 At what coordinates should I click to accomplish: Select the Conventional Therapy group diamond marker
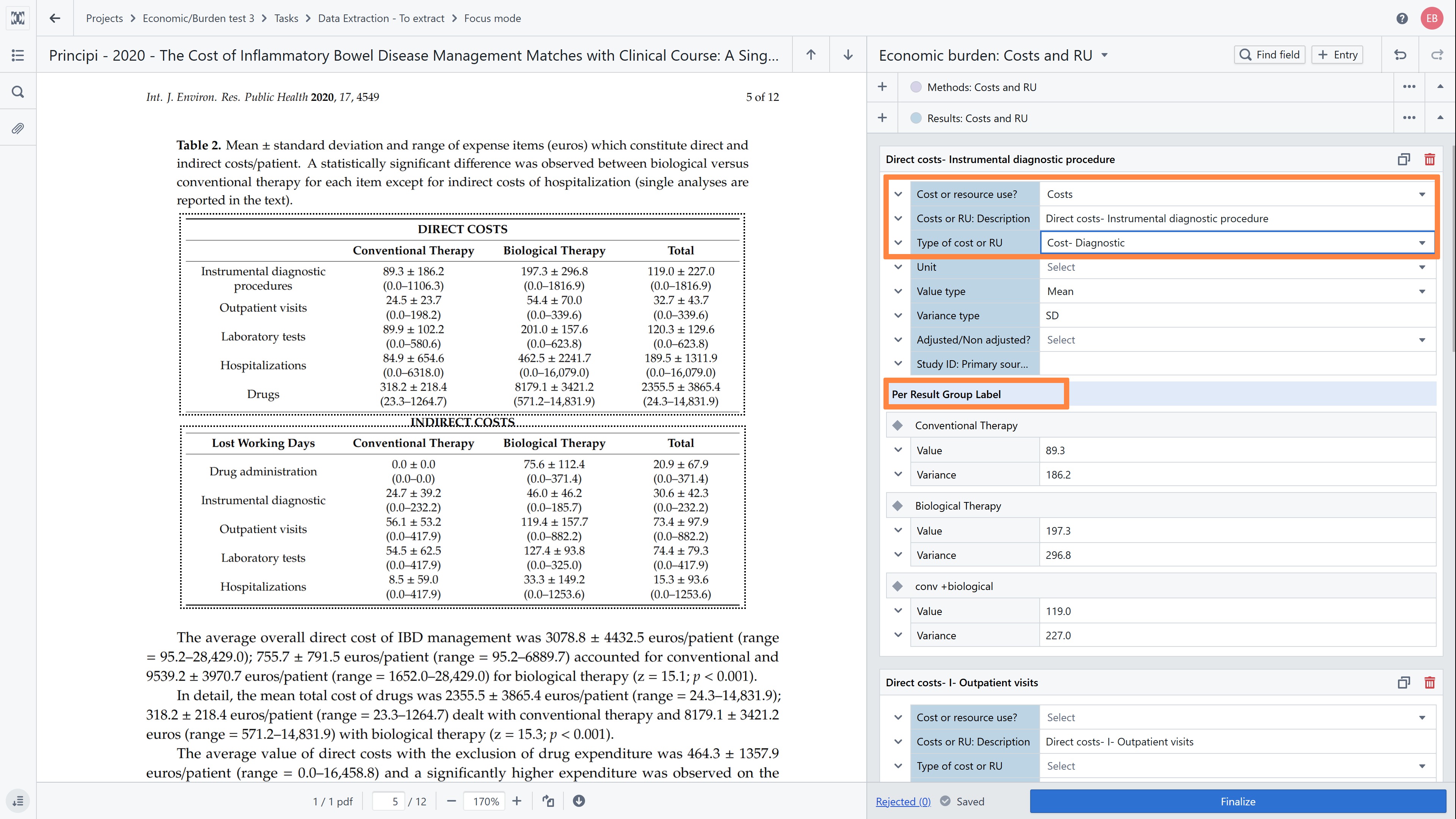tap(897, 425)
